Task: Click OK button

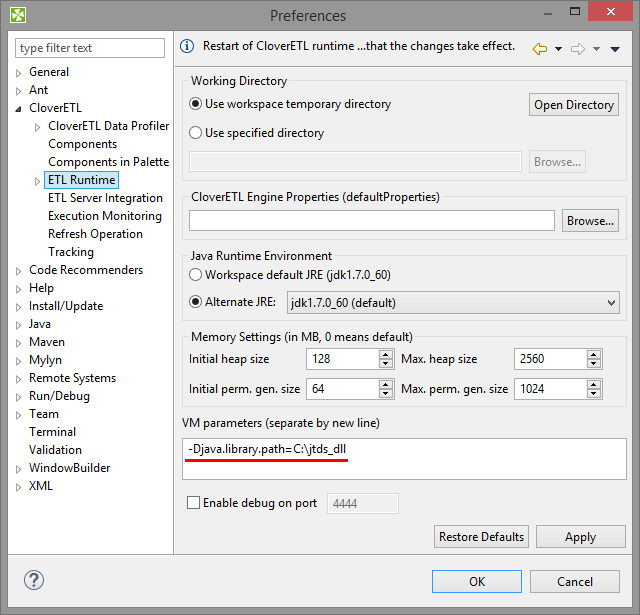Action: pos(477,582)
